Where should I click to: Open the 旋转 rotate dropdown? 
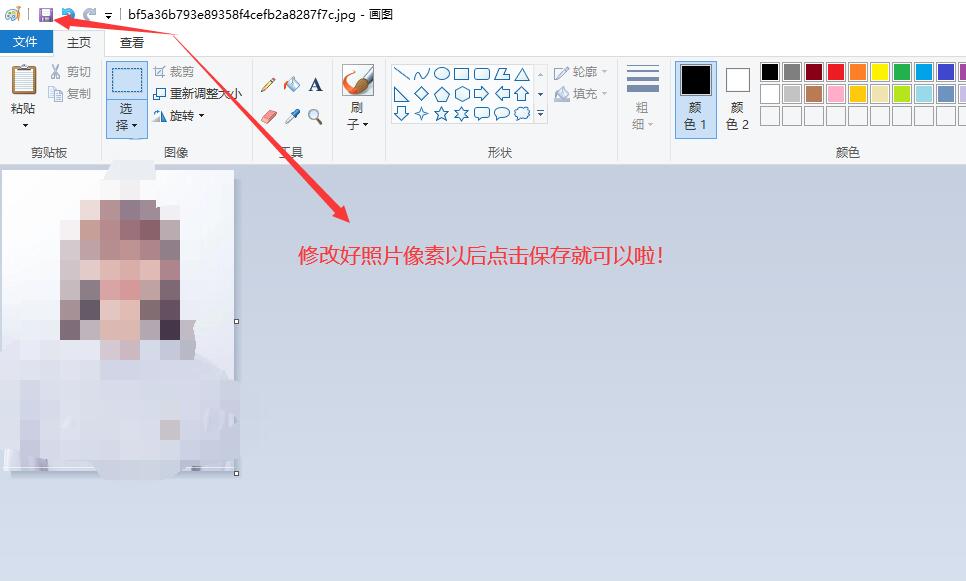point(180,115)
